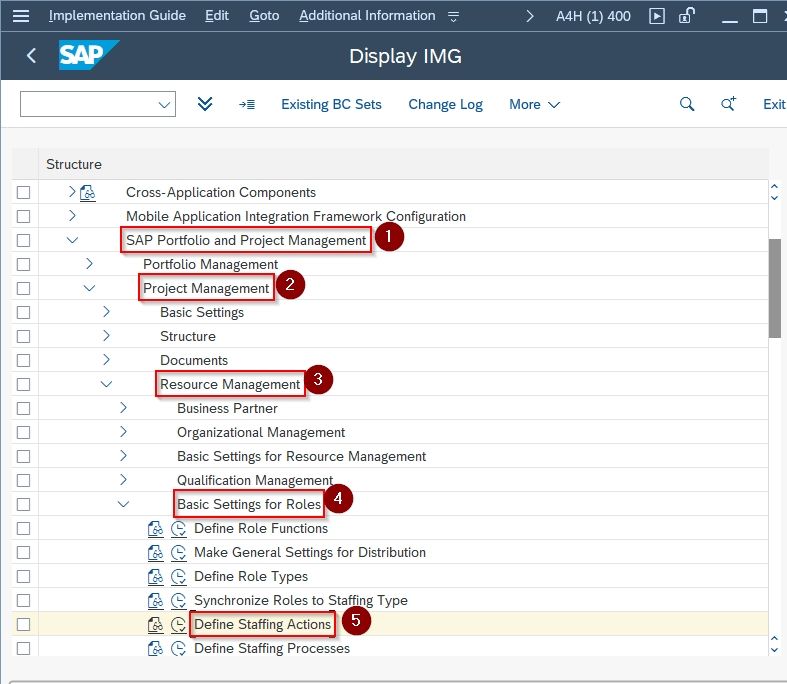787x684 pixels.
Task: Expand Mobile Application Integration Framework node
Action: pyautogui.click(x=72, y=216)
